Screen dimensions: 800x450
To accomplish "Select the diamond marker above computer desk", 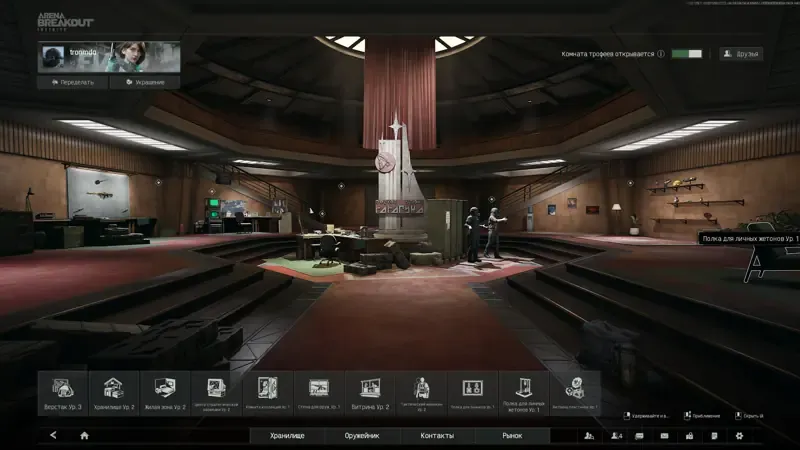I will 212,192.
